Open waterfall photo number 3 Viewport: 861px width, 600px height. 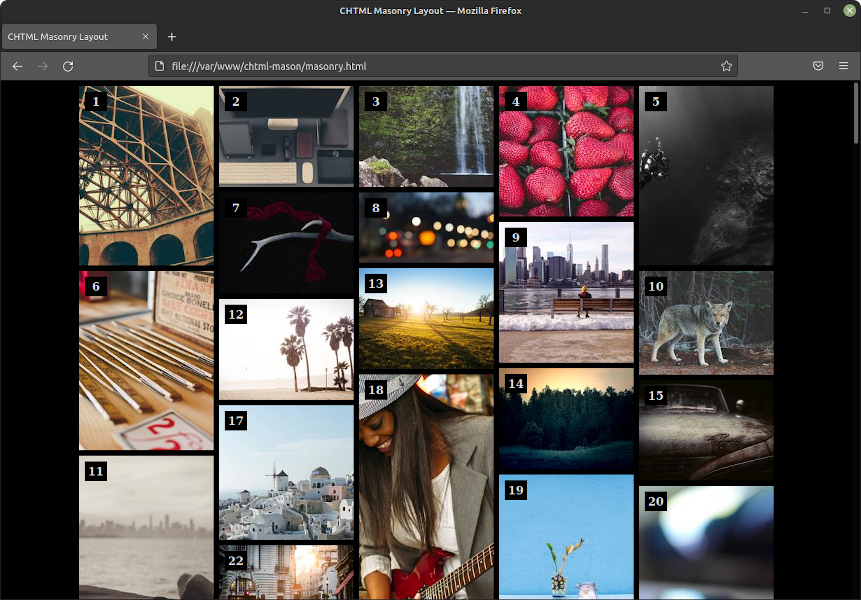(x=426, y=136)
